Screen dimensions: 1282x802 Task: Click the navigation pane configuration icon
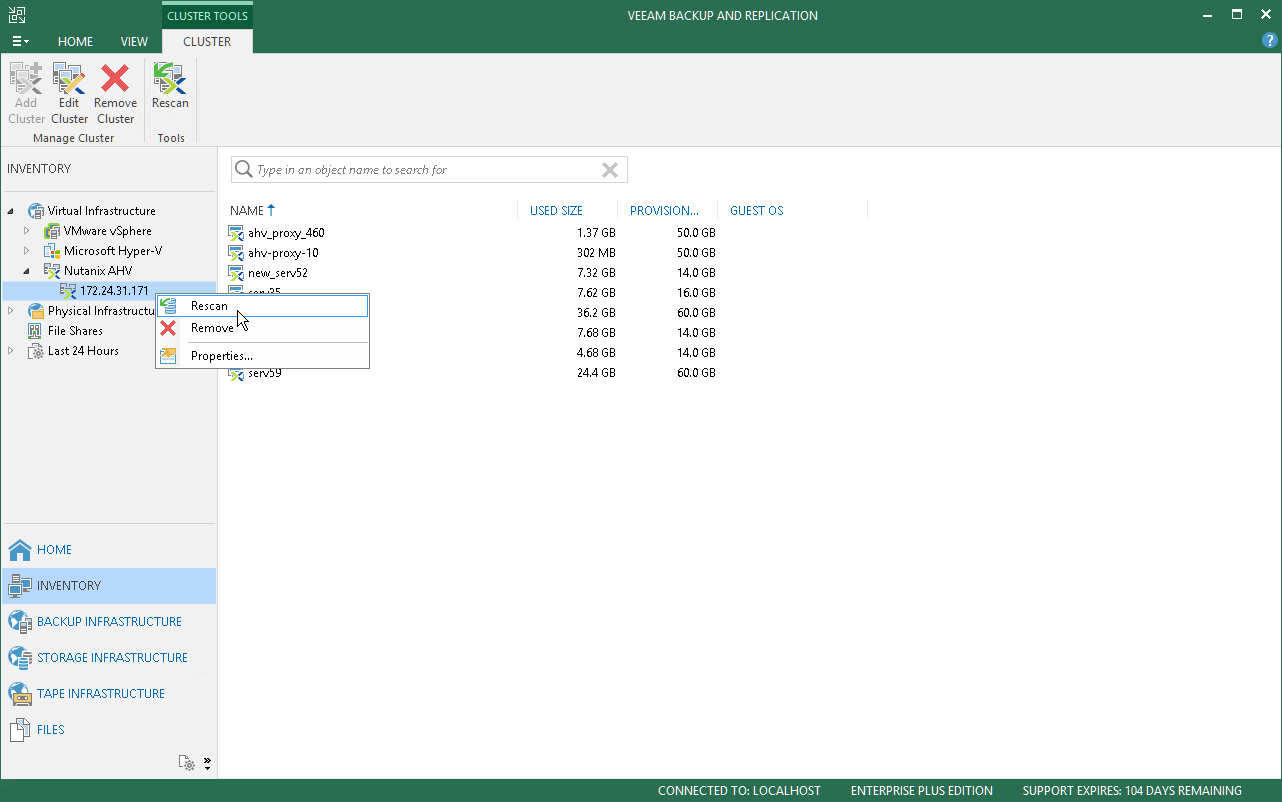187,763
